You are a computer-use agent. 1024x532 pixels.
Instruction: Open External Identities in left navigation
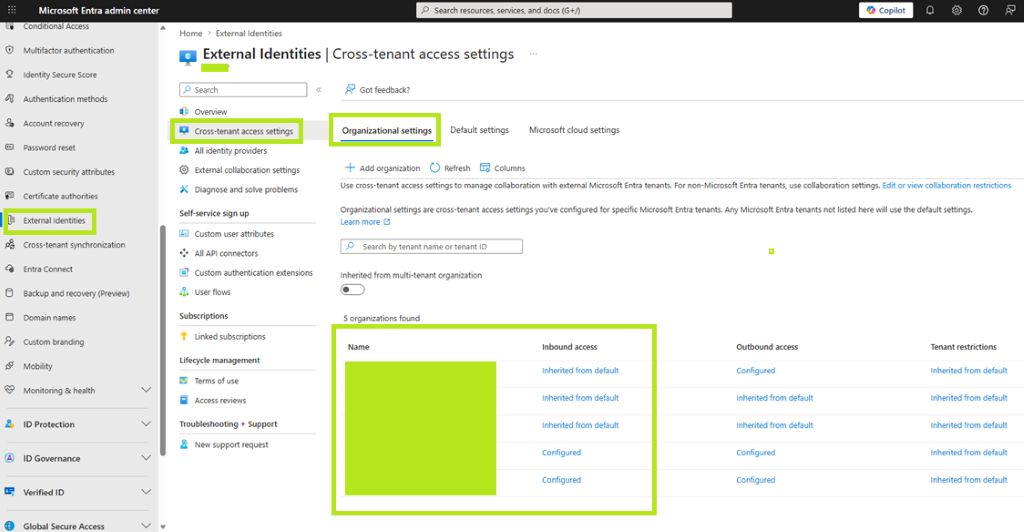tap(54, 221)
